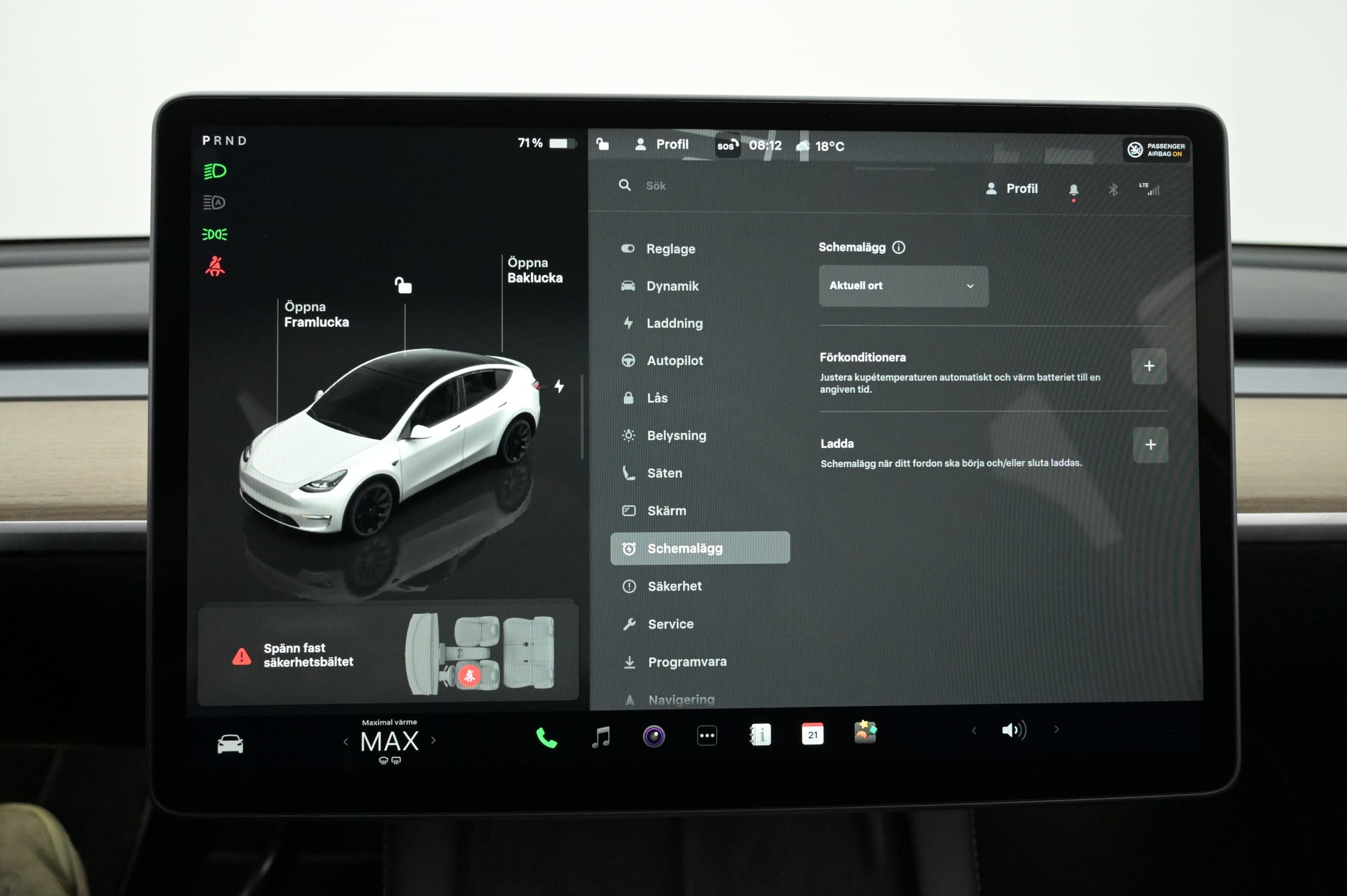1347x896 pixels.
Task: Open the all apps ellipsis menu
Action: pyautogui.click(x=707, y=735)
